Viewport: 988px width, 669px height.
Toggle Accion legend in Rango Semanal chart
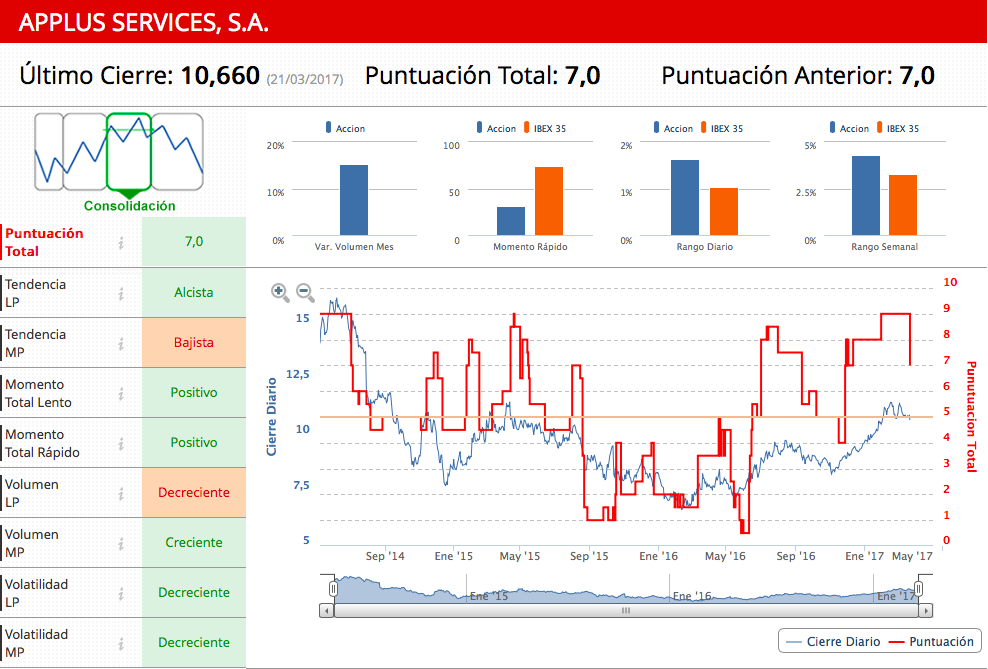849,128
